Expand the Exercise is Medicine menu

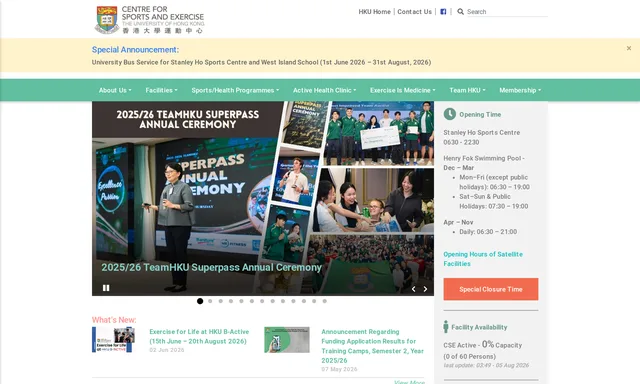403,90
